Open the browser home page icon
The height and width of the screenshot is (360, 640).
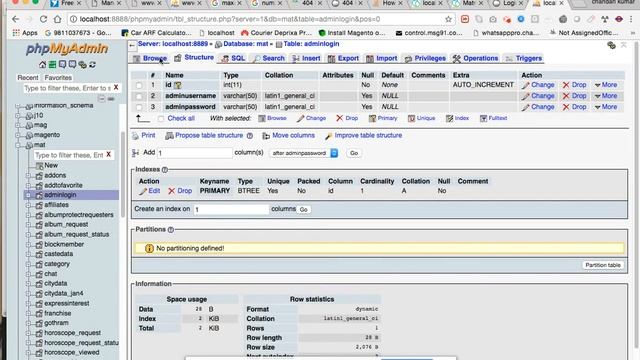tap(58, 19)
